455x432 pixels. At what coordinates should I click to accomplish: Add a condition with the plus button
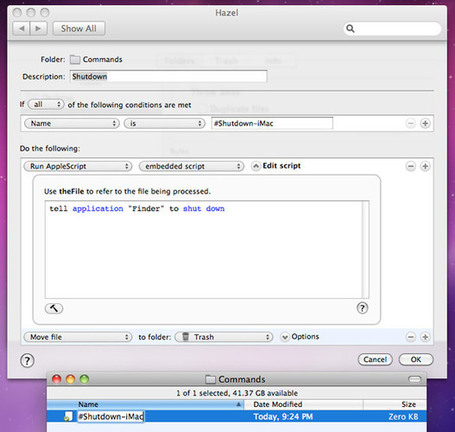pyautogui.click(x=425, y=124)
